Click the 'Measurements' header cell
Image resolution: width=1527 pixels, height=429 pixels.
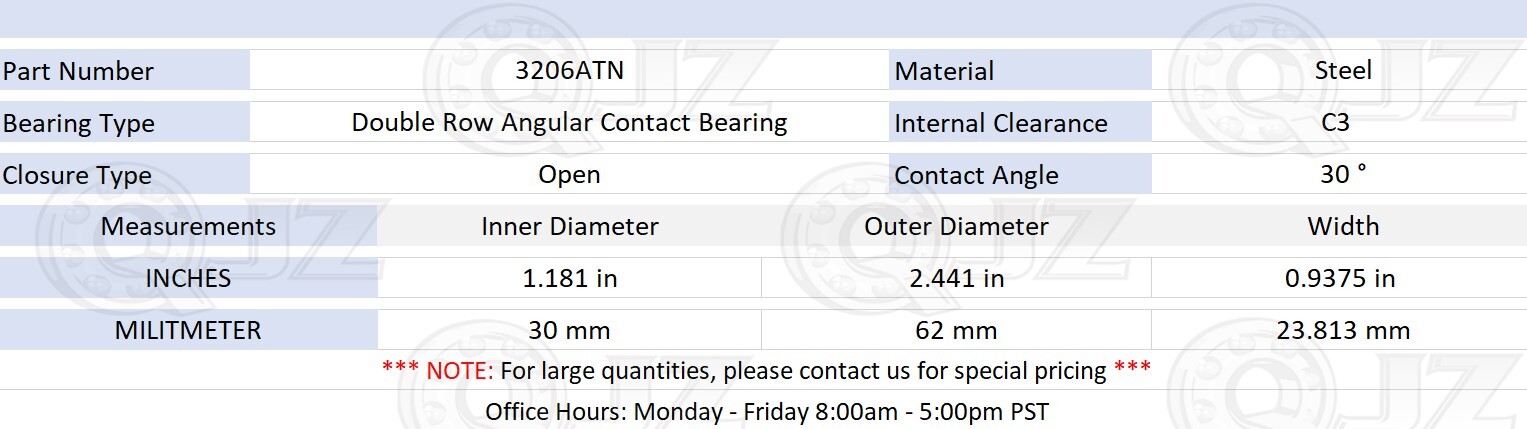click(x=188, y=226)
